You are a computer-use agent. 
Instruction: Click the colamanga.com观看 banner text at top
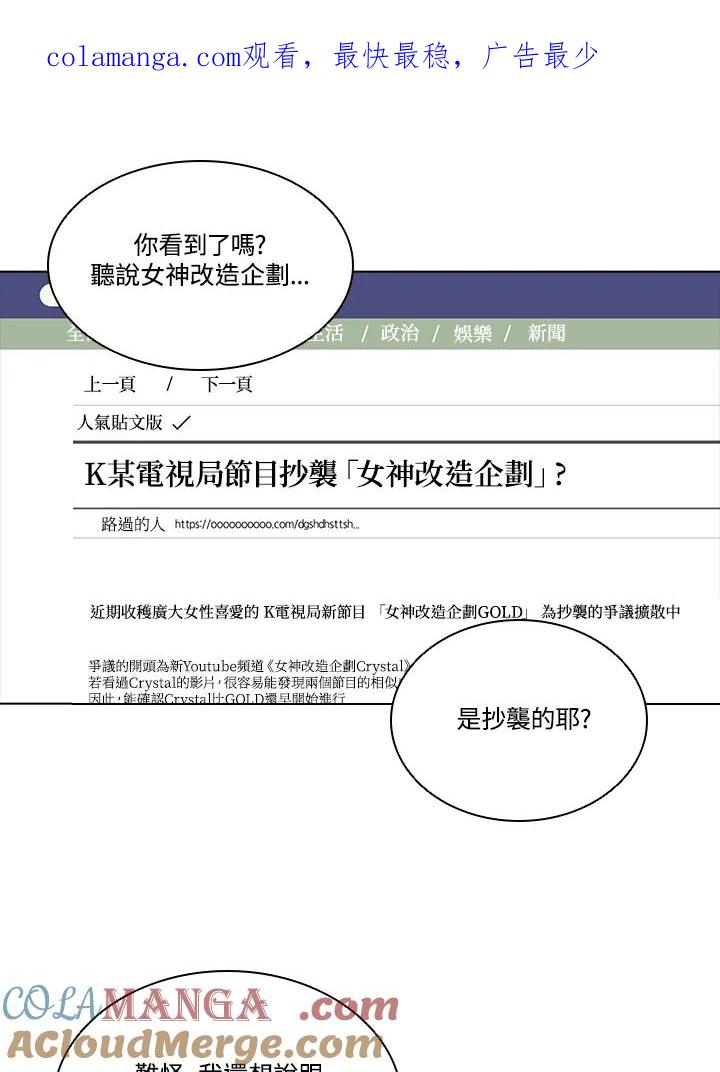coord(321,56)
